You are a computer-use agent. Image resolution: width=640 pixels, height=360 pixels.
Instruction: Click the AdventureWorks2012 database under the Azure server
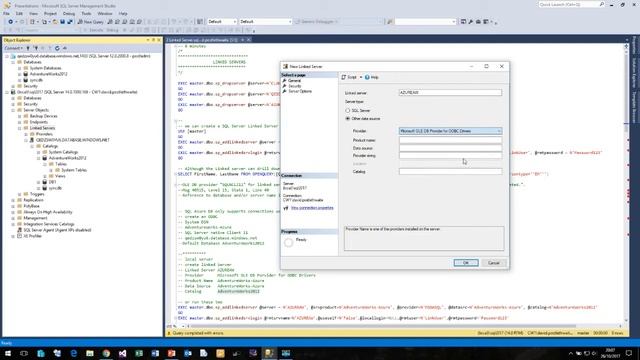[48, 74]
